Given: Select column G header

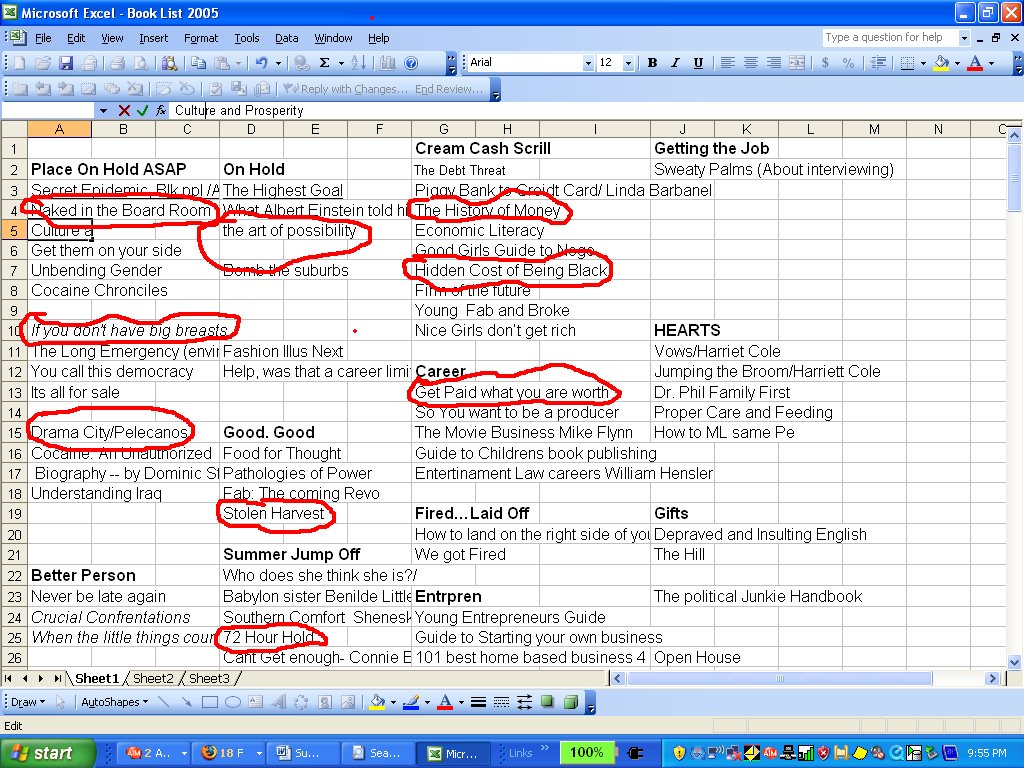Looking at the screenshot, I should coord(443,129).
